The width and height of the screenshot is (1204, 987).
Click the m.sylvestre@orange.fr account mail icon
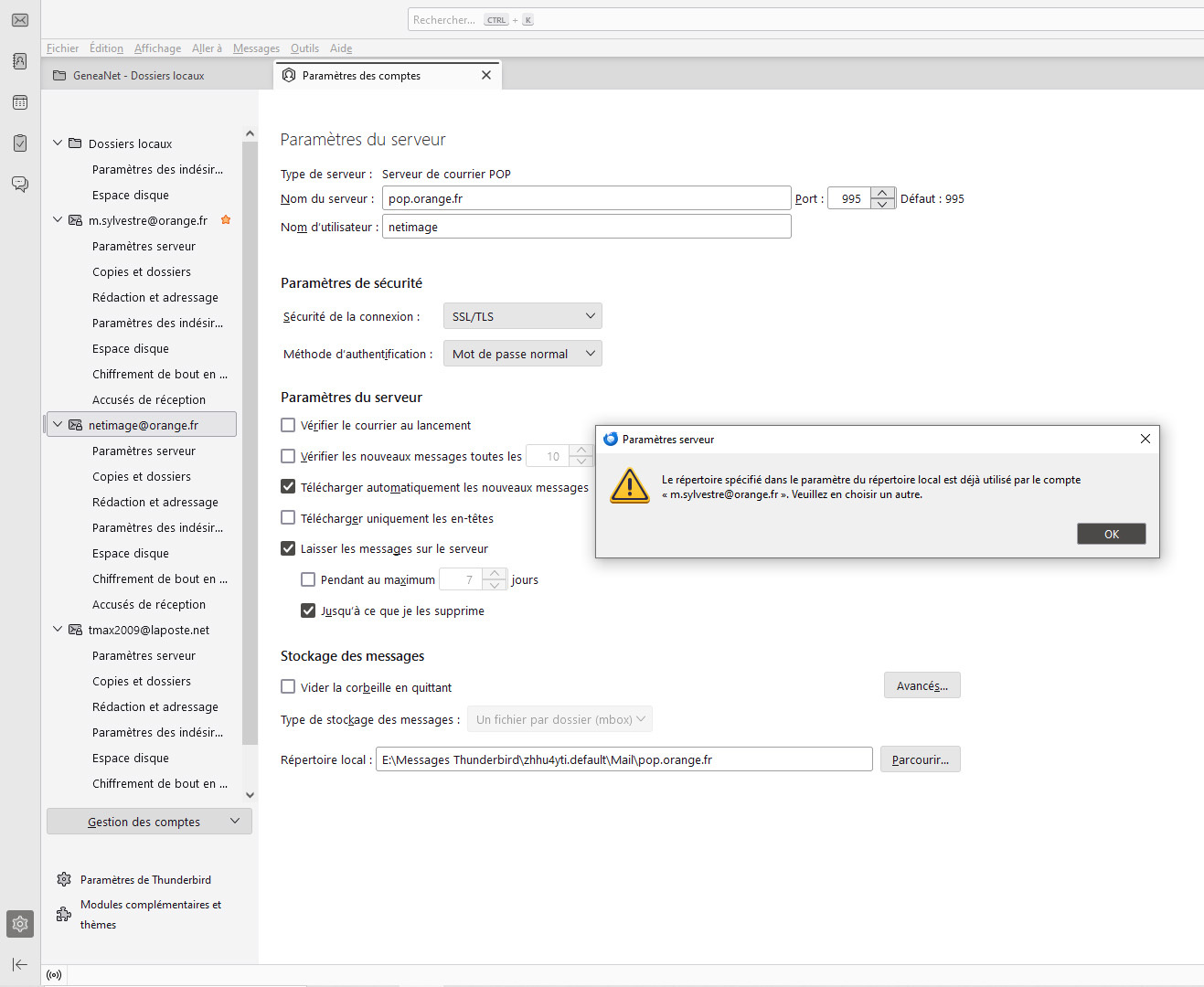[x=75, y=220]
